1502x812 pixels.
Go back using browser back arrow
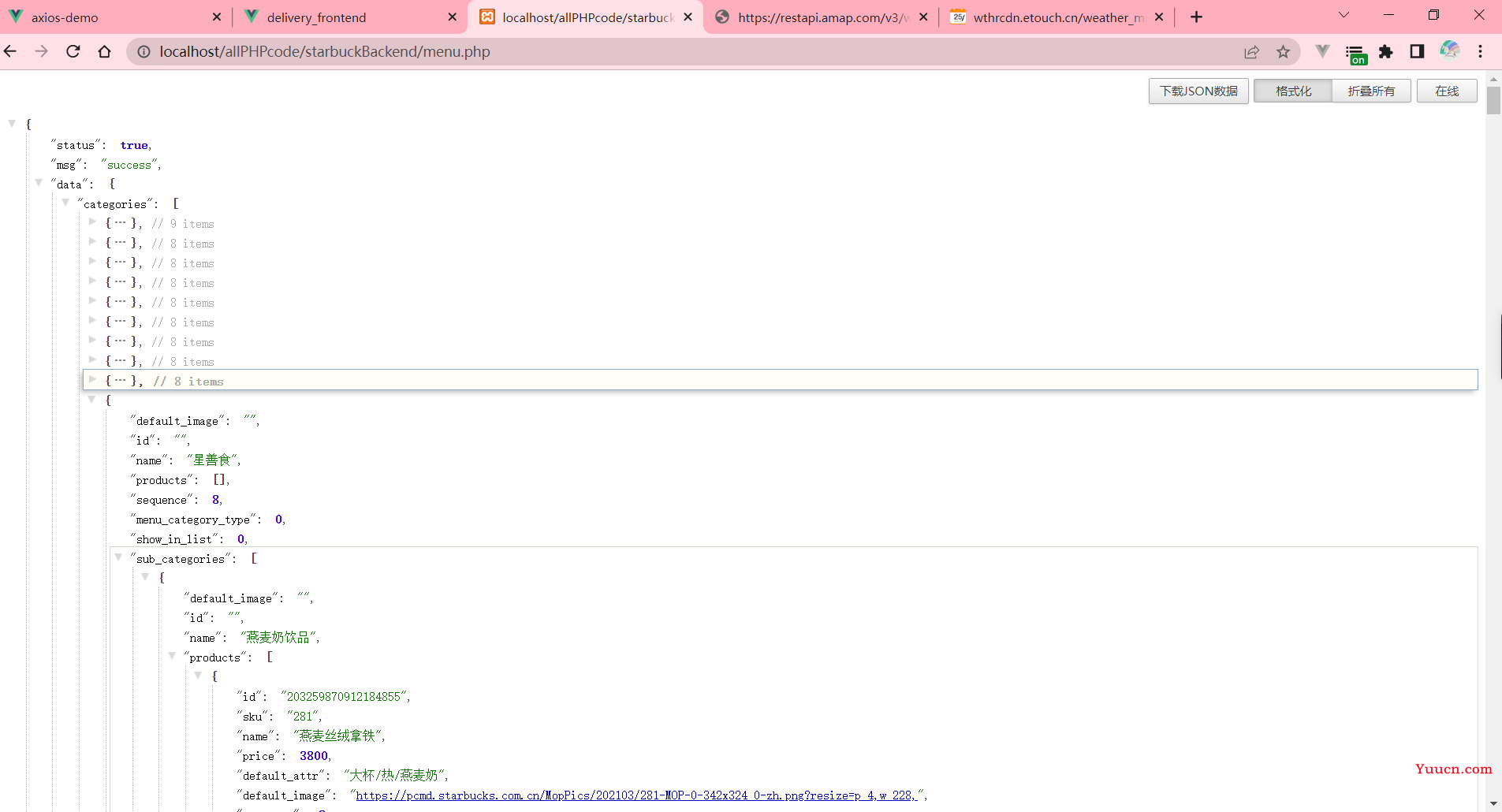[10, 51]
